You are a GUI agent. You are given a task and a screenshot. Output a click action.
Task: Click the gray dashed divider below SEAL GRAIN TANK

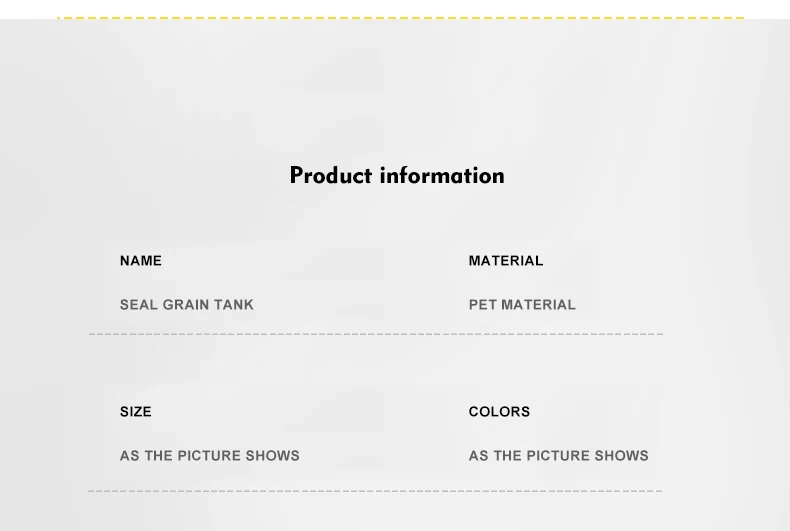[x=376, y=334]
